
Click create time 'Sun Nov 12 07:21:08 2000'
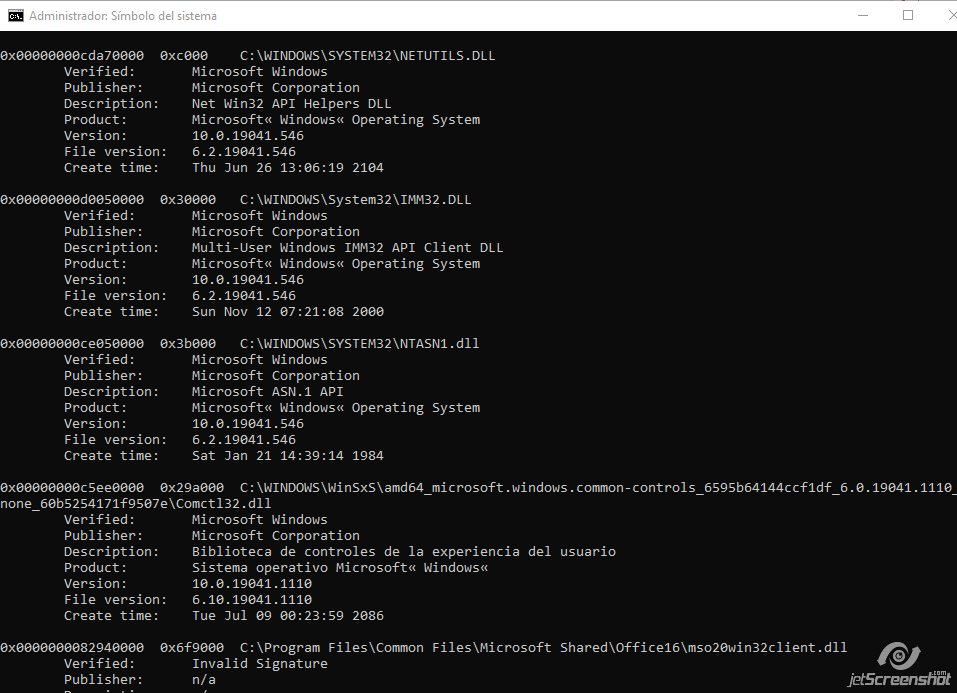[x=287, y=311]
